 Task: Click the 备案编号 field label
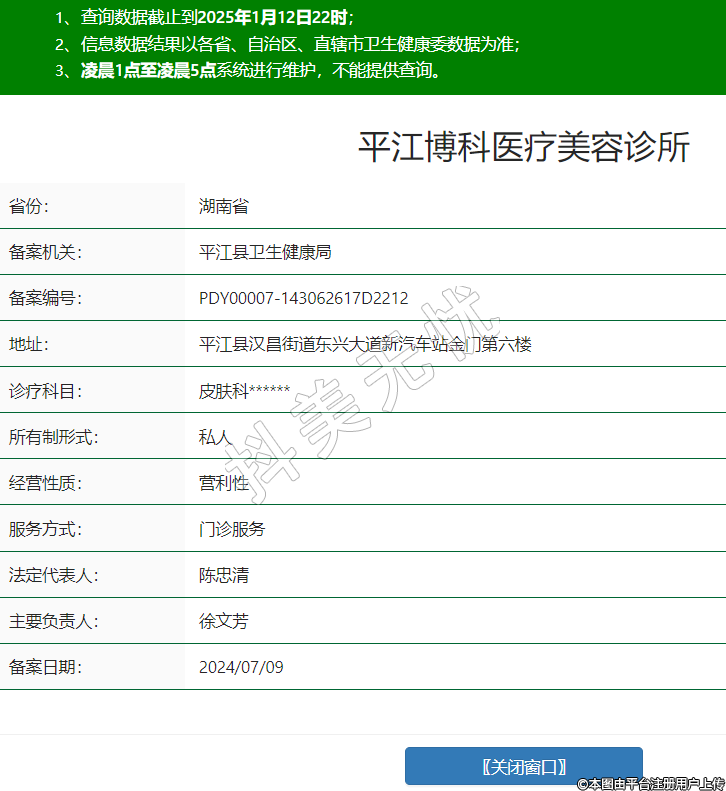pyautogui.click(x=45, y=298)
